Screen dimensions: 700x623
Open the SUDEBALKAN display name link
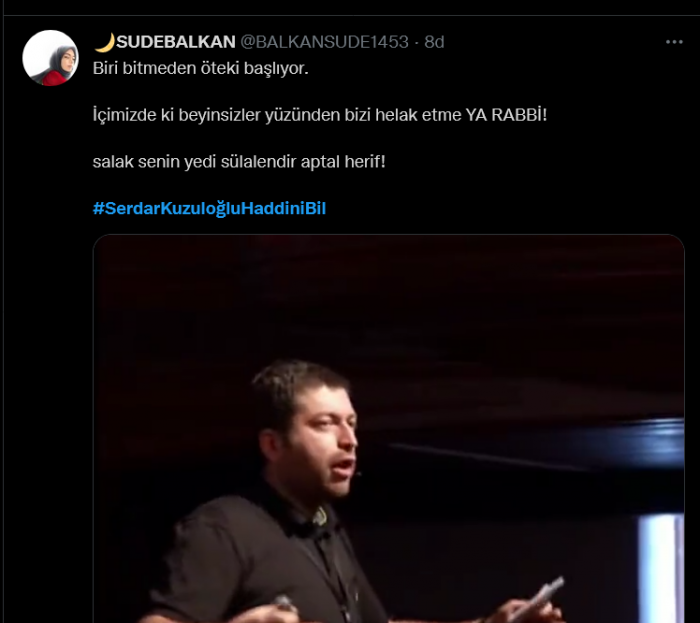tap(175, 42)
